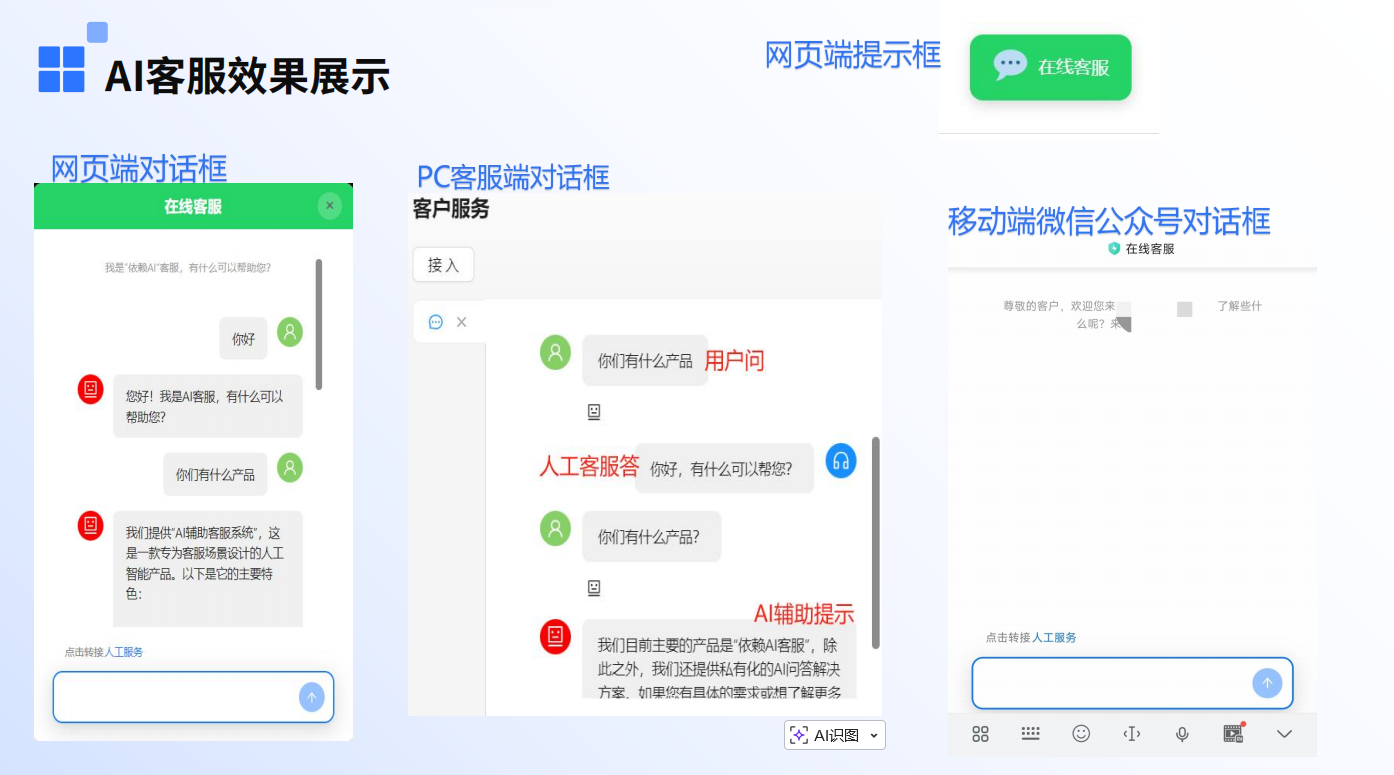Select the text cursor tool icon
This screenshot has height=775, width=1394.
(x=1132, y=734)
